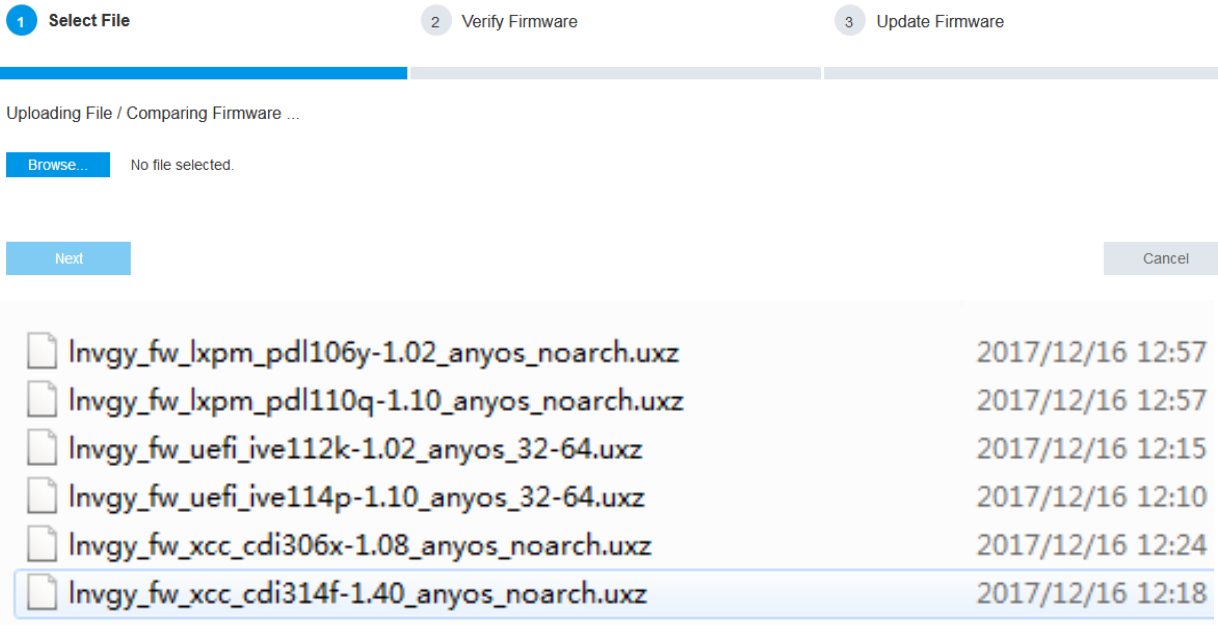This screenshot has height=625, width=1218.
Task: Open the Update Firmware step label
Action: (940, 21)
